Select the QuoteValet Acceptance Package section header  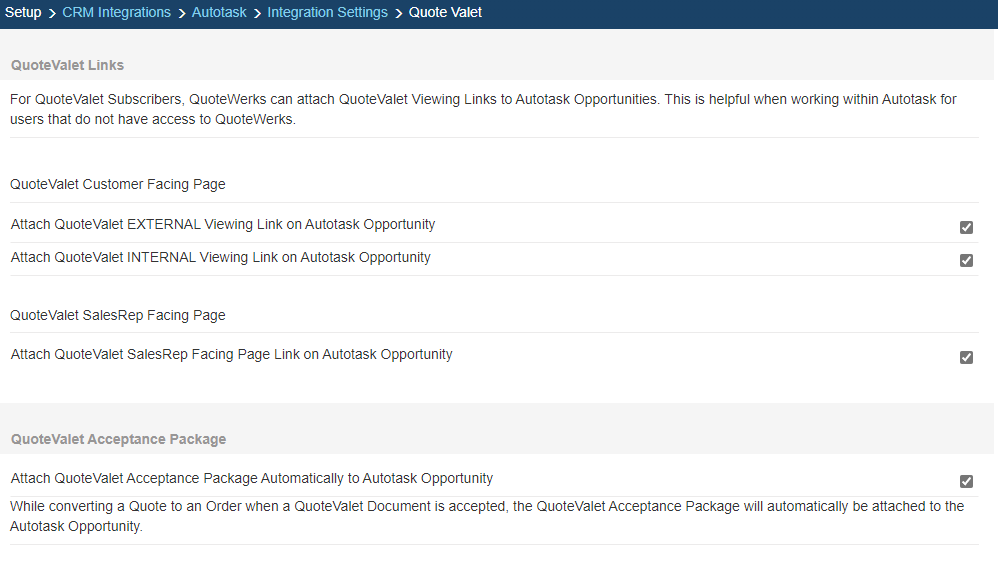point(118,439)
